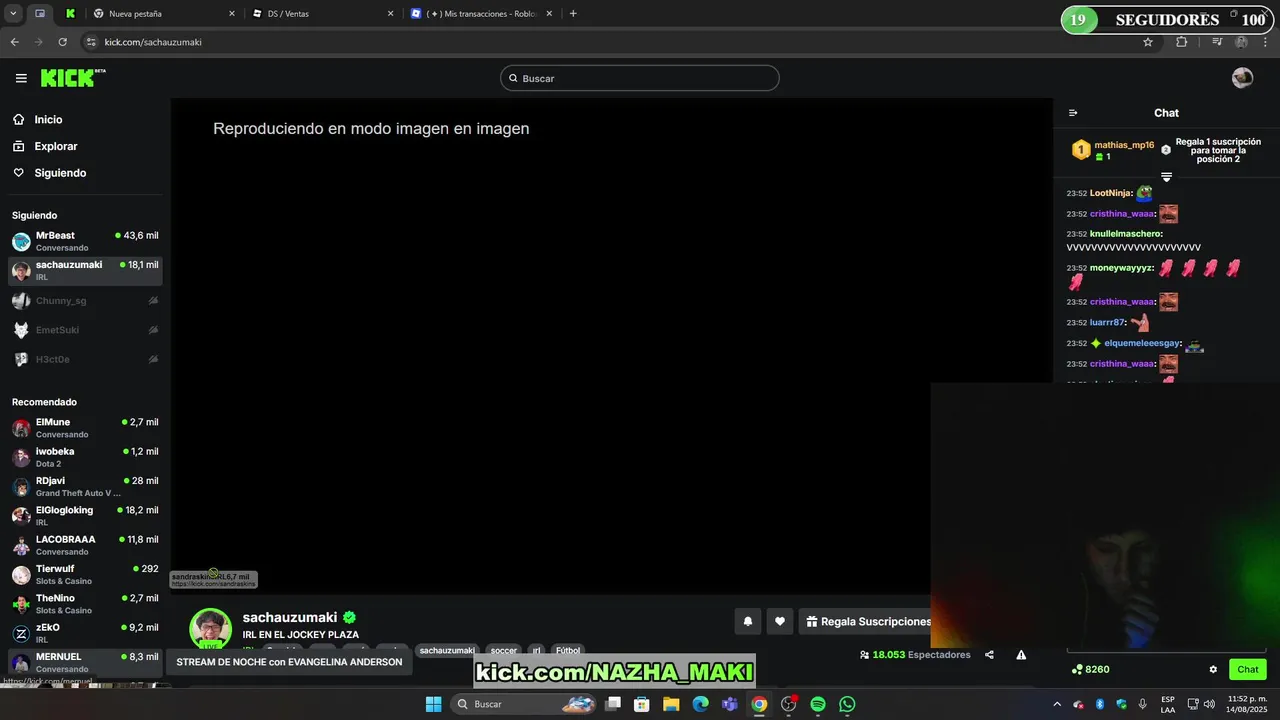Close the Nueva pestaña tab
The image size is (1280, 720).
pos(232,14)
